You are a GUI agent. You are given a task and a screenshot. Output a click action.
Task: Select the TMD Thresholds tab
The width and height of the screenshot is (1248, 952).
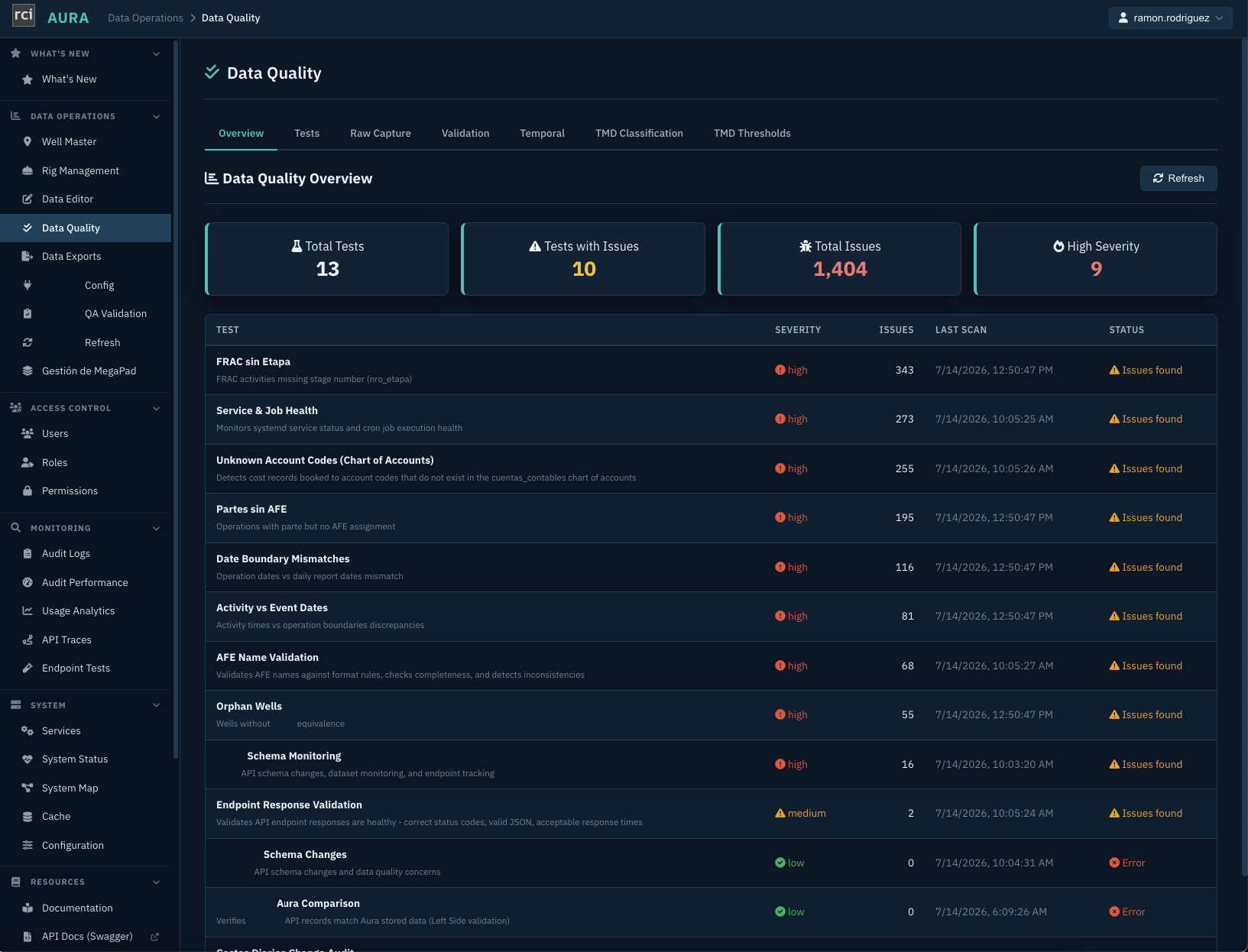point(752,133)
